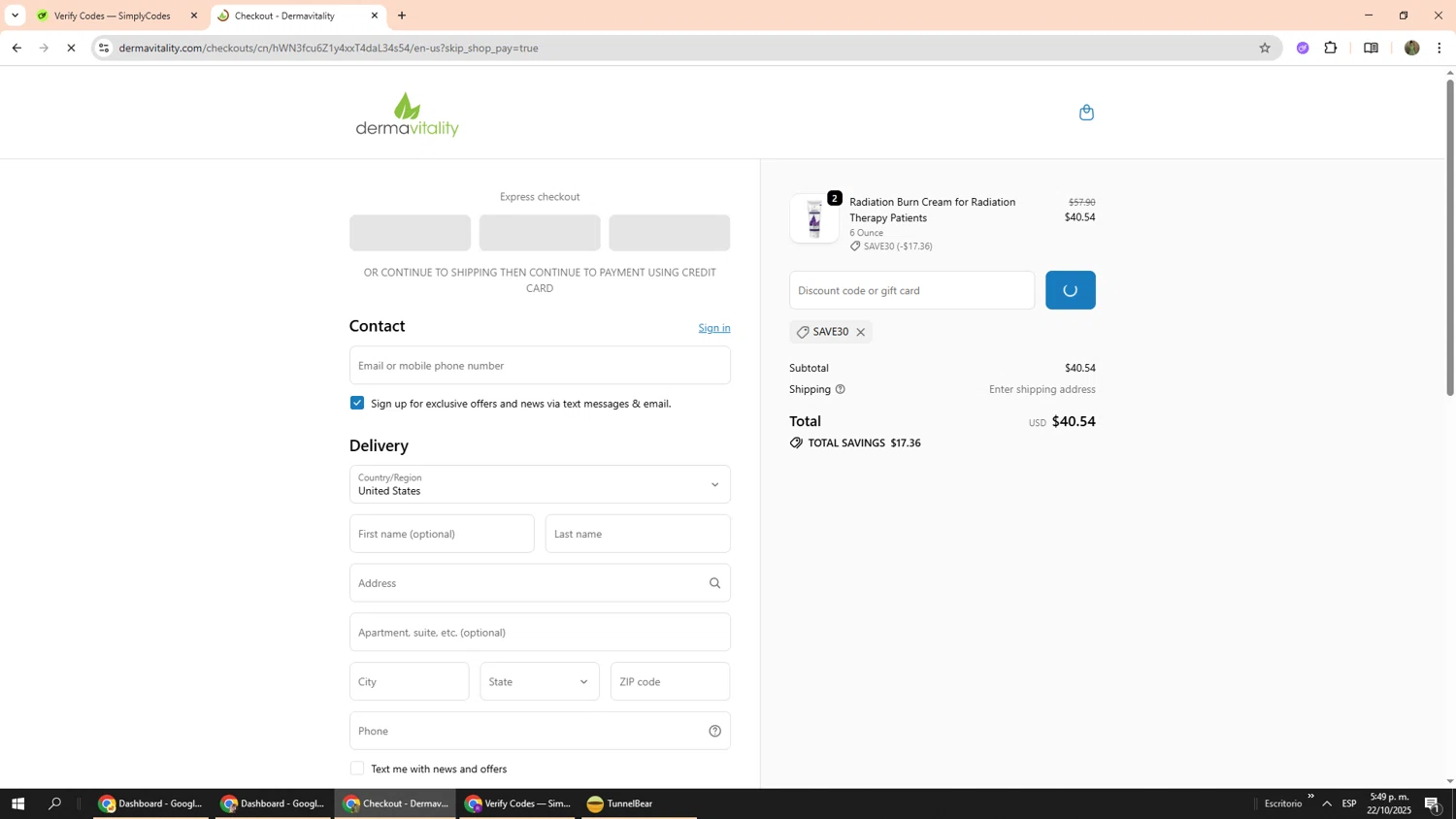Open a new browser tab
Viewport: 1456px width, 819px height.
coord(402,16)
